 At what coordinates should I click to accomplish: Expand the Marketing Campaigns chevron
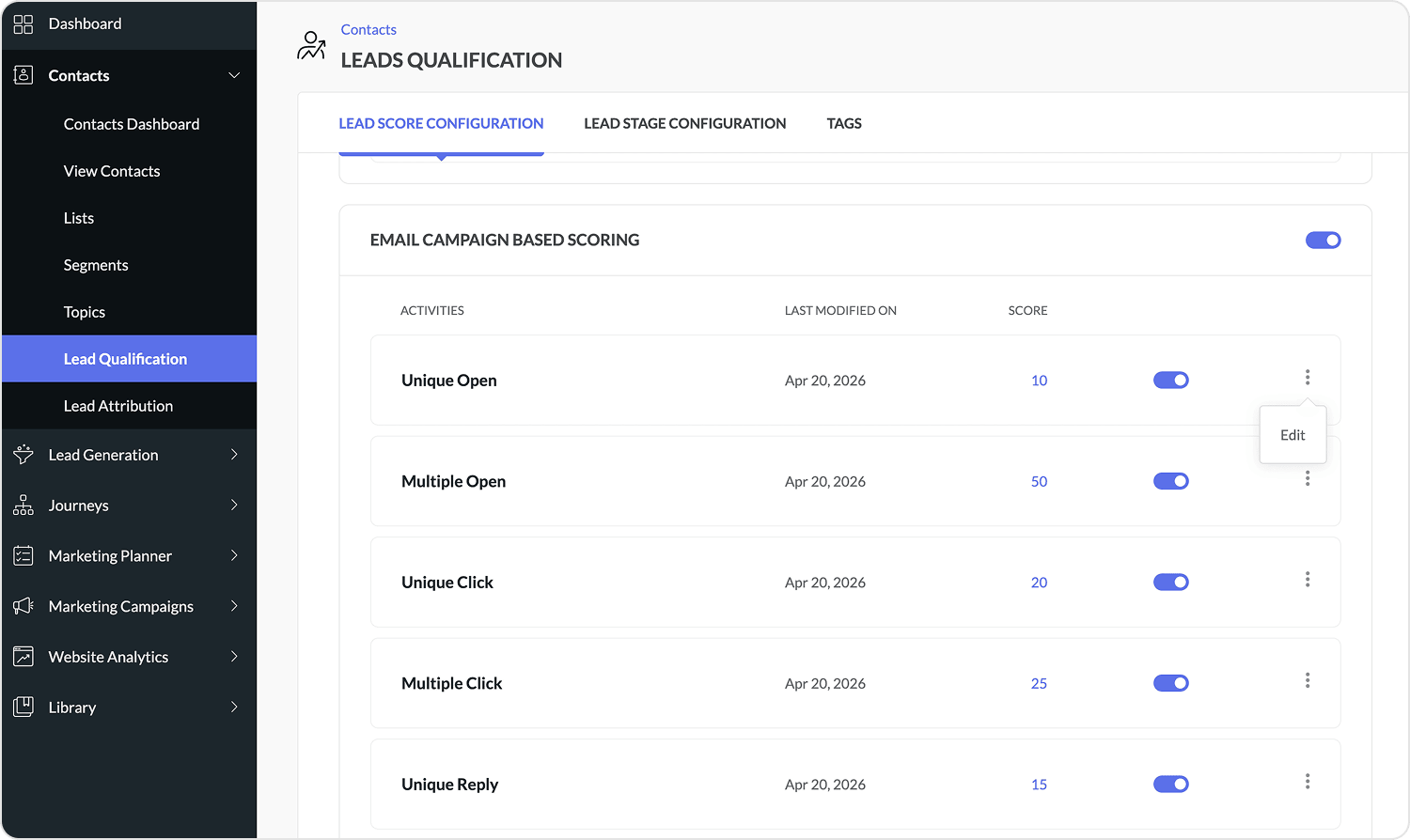click(234, 606)
